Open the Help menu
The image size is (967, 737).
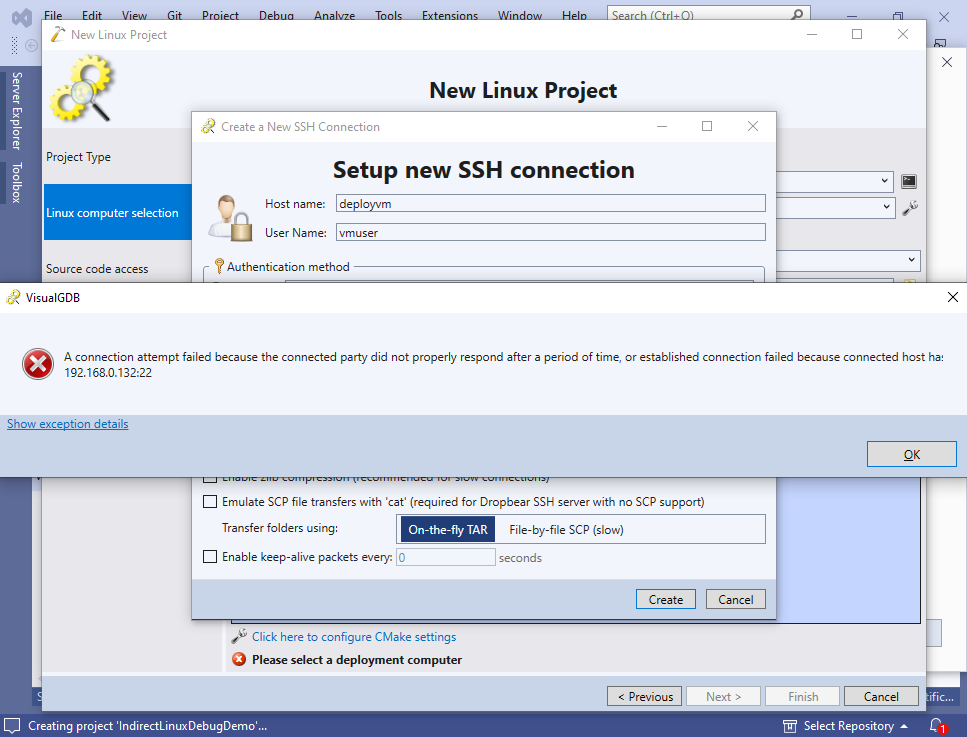click(574, 15)
